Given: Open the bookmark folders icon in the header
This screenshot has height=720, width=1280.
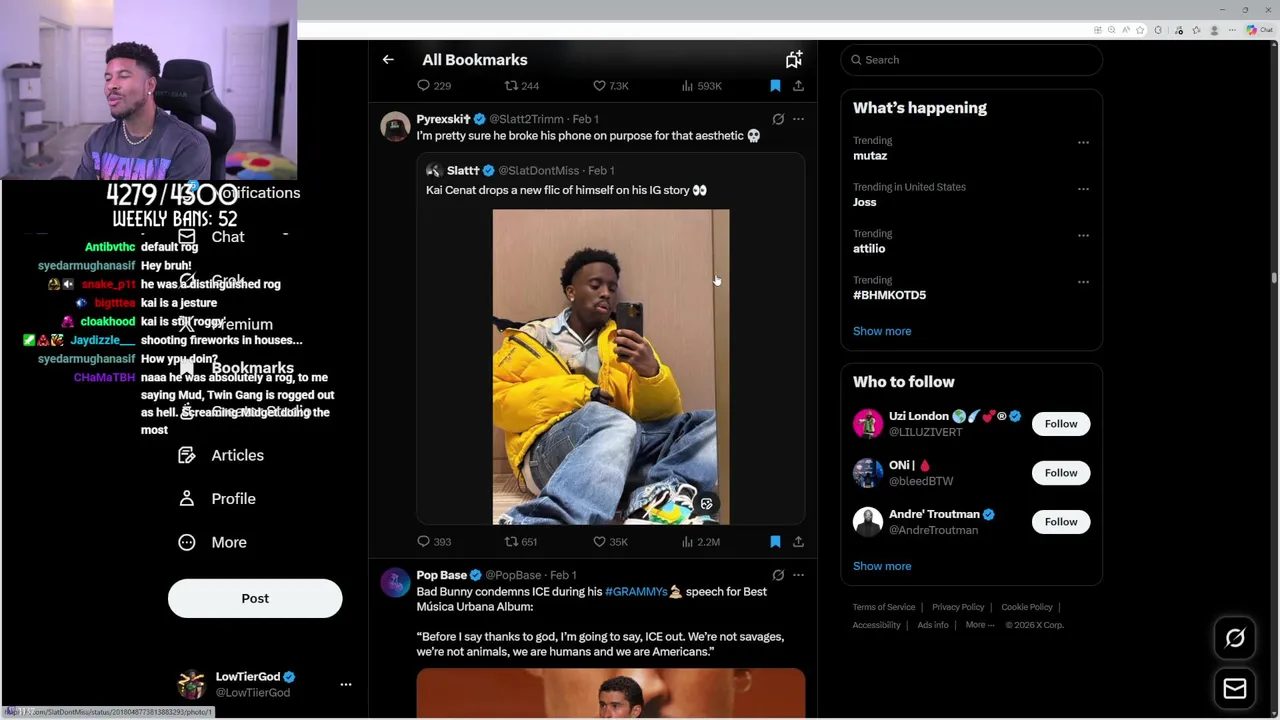Looking at the screenshot, I should coord(794,60).
